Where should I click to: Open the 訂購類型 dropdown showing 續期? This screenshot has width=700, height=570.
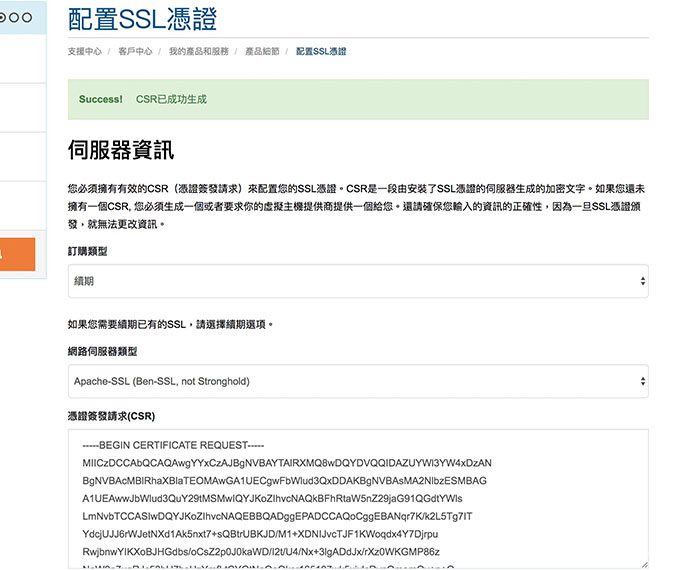pyautogui.click(x=358, y=281)
